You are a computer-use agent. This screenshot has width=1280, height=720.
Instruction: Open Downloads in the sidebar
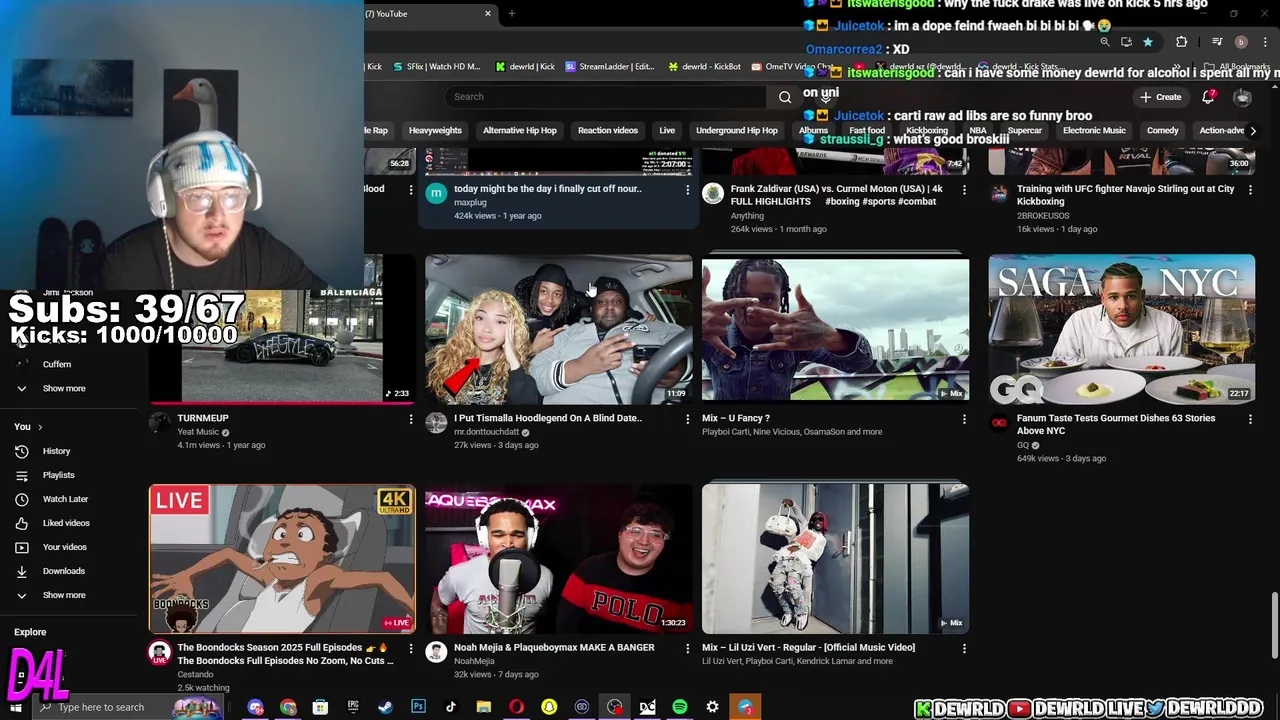pos(63,571)
